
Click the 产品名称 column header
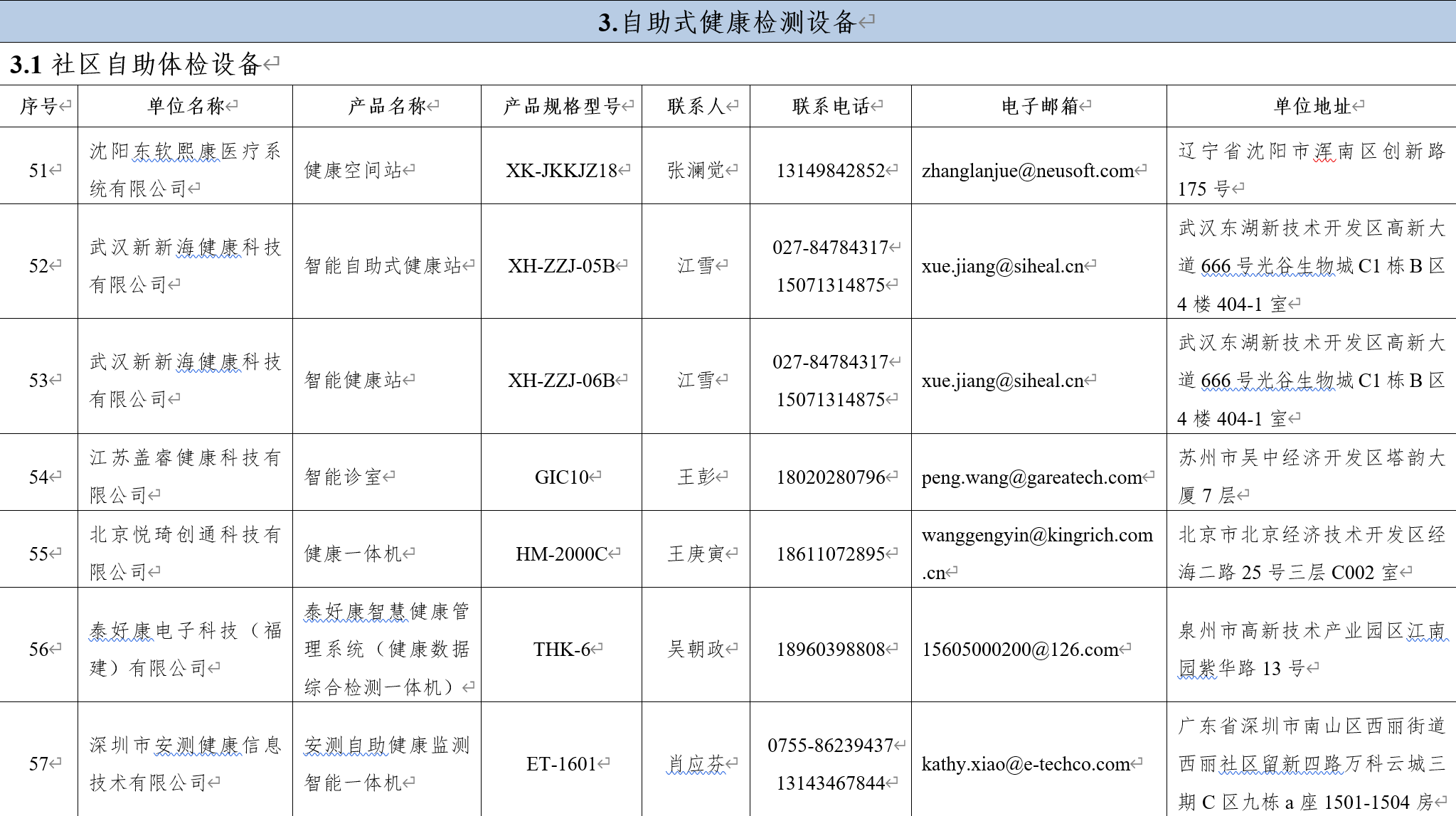click(x=387, y=107)
